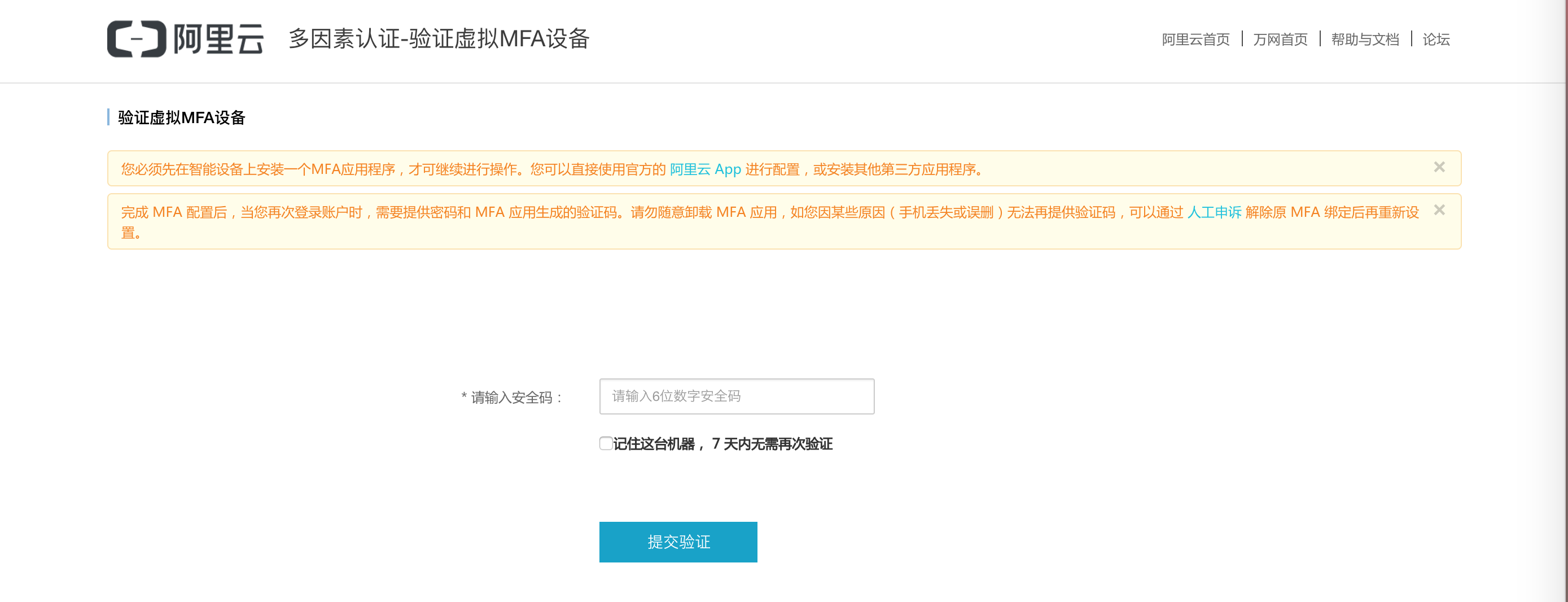Open 人工申诉 appeal link
Viewport: 1568px width, 602px height.
[1214, 212]
